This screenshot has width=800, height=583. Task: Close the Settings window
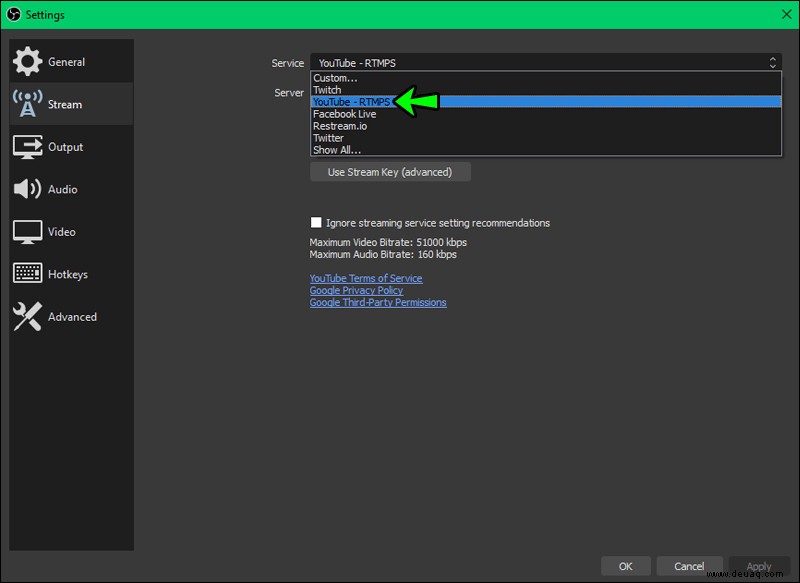786,14
